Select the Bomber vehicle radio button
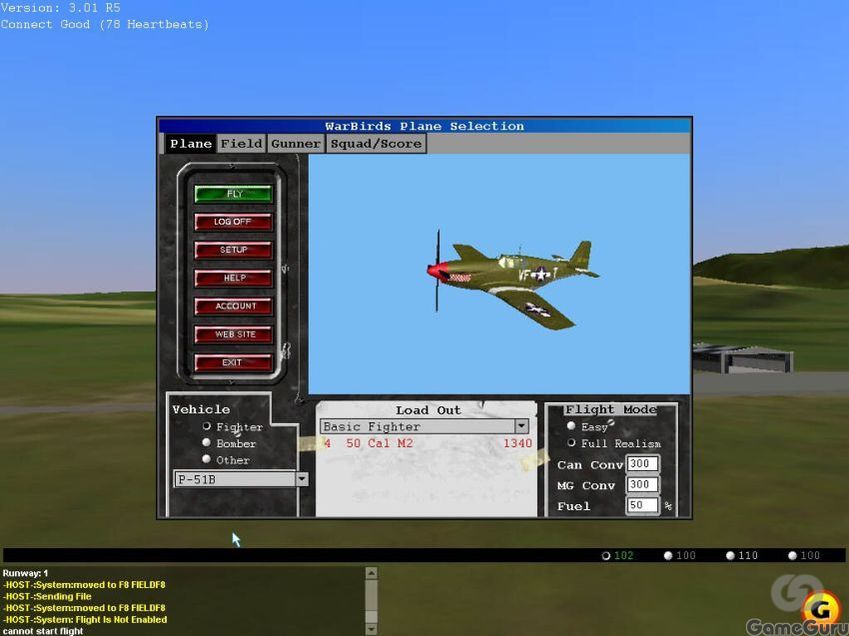Screen dimensions: 849x636 point(206,443)
